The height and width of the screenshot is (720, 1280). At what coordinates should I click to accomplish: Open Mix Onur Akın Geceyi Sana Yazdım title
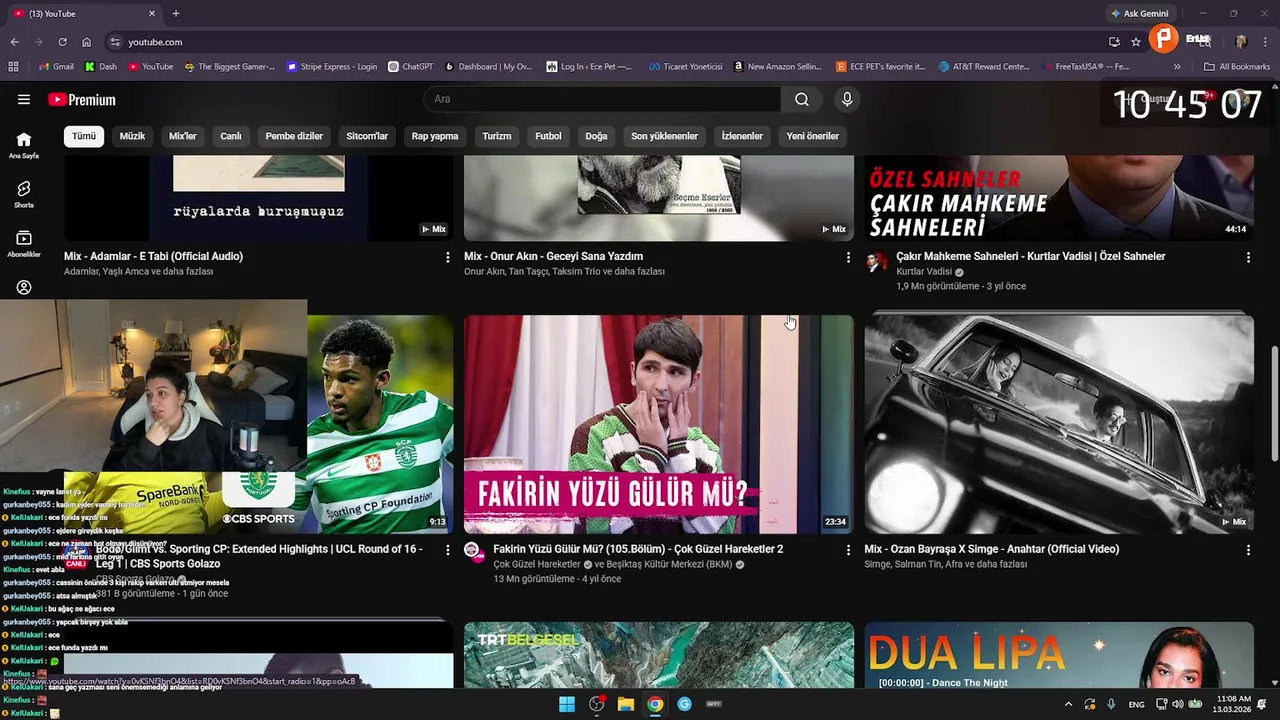coord(553,256)
